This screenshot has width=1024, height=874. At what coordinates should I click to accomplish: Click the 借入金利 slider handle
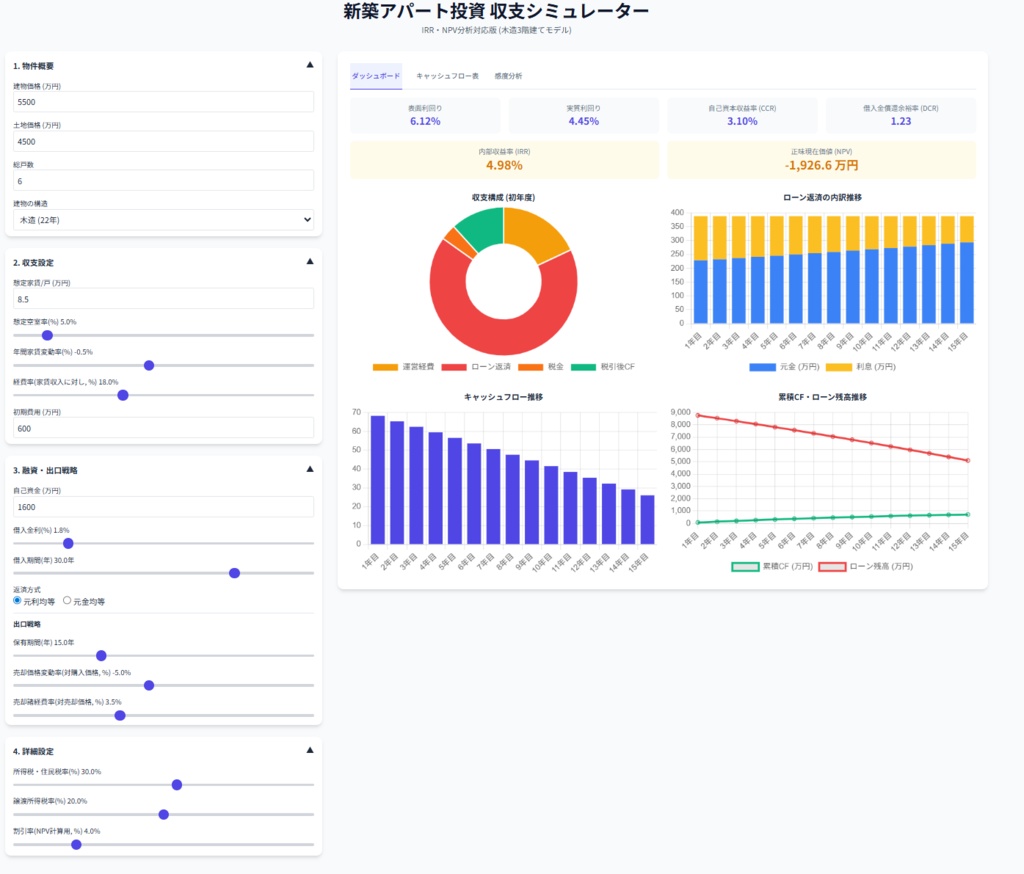tap(67, 542)
